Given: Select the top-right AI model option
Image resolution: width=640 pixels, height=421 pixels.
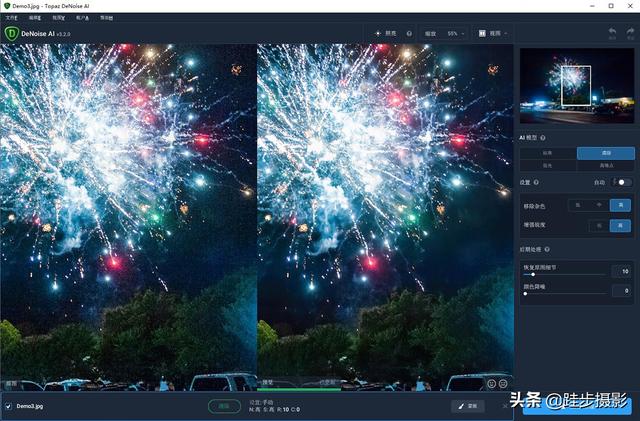Looking at the screenshot, I should [x=605, y=153].
